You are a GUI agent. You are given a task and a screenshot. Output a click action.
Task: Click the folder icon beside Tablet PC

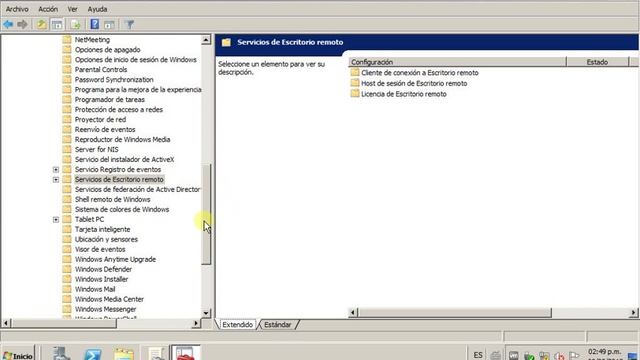pyautogui.click(x=67, y=219)
